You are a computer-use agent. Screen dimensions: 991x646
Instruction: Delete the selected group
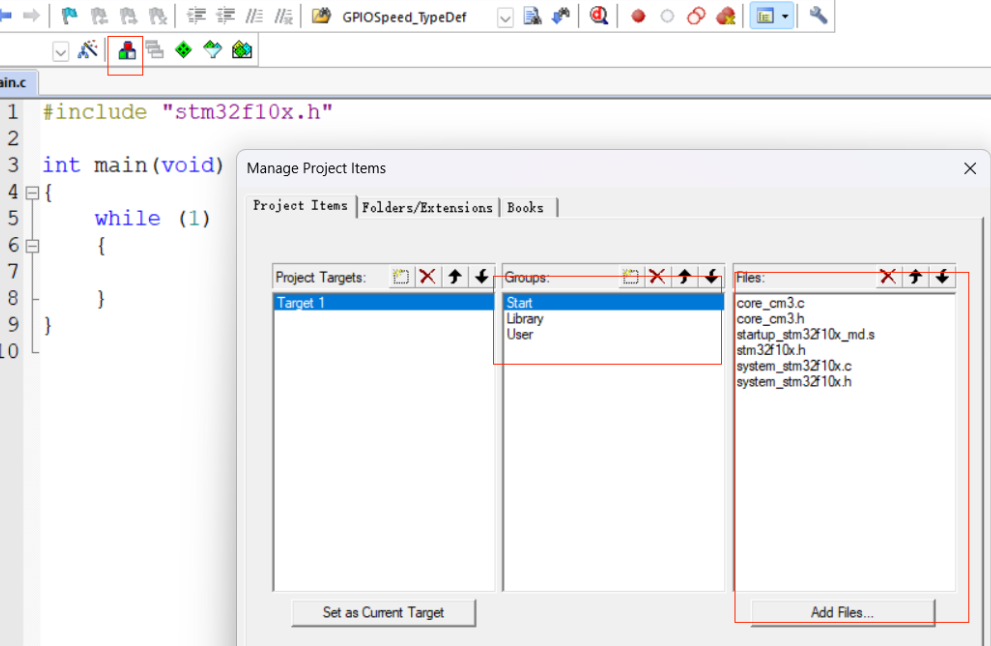coord(657,276)
